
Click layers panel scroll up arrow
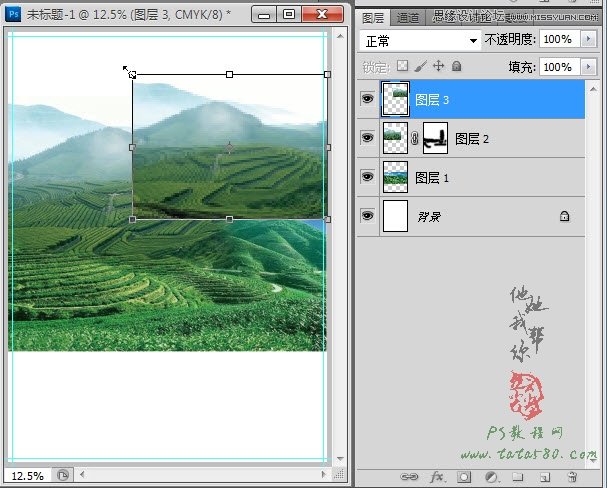pyautogui.click(x=593, y=89)
